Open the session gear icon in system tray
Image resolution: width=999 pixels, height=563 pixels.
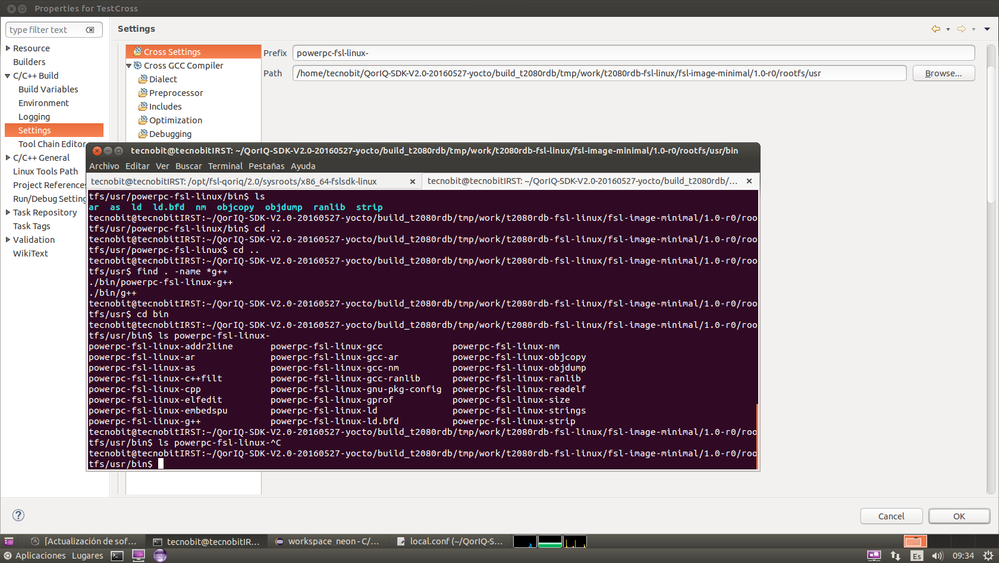tap(988, 555)
